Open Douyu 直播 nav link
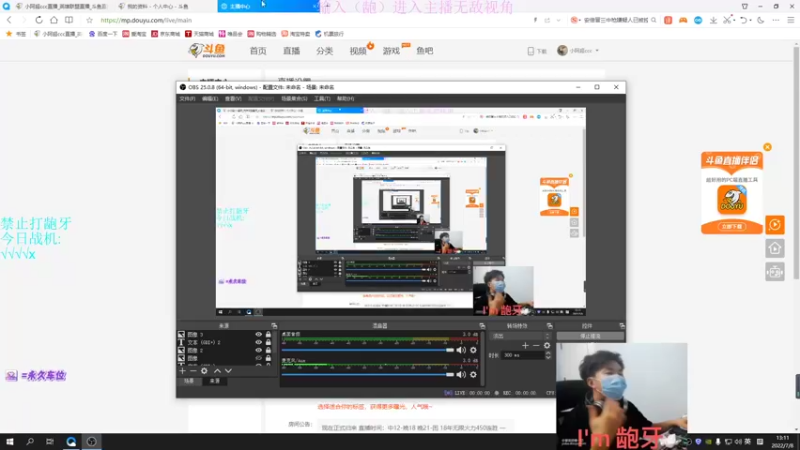Image resolution: width=800 pixels, height=450 pixels. [291, 51]
